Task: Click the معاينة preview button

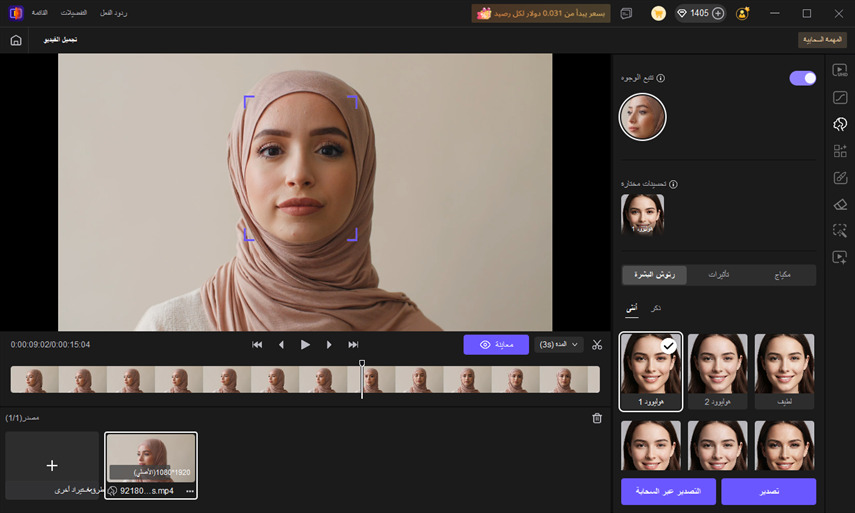Action: (x=496, y=345)
